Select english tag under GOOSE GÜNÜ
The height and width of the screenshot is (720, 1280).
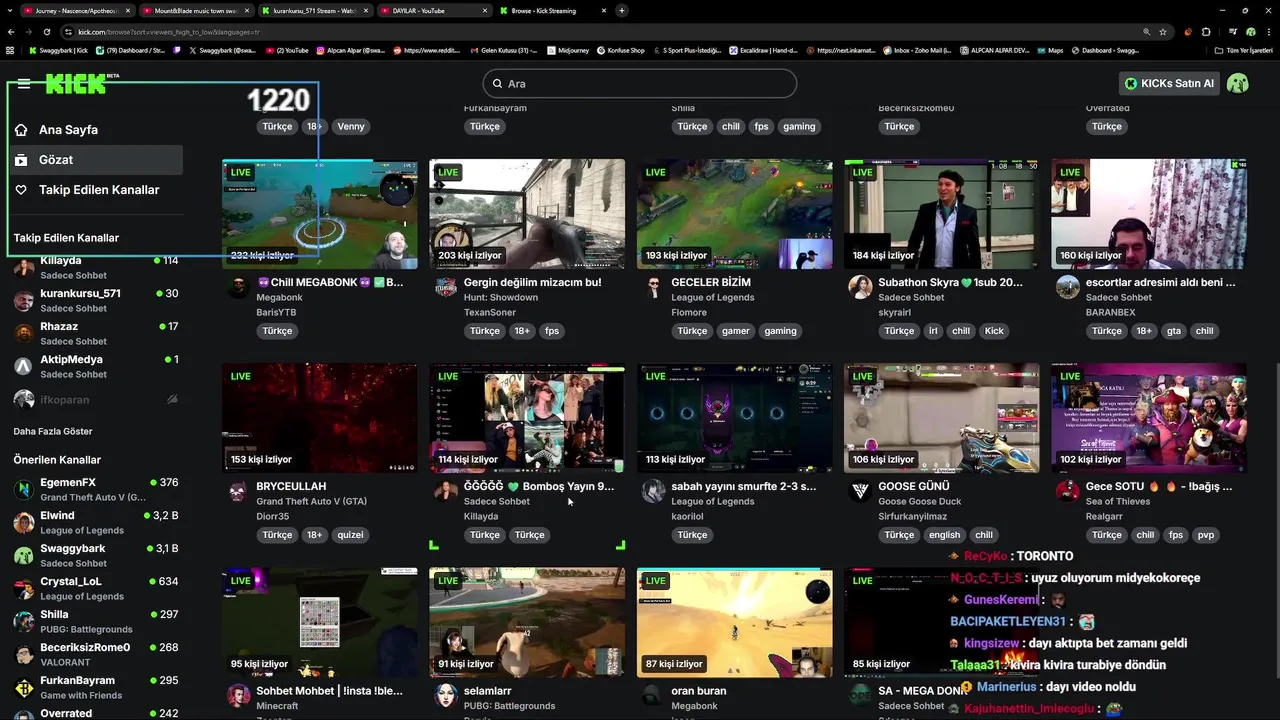[x=944, y=535]
